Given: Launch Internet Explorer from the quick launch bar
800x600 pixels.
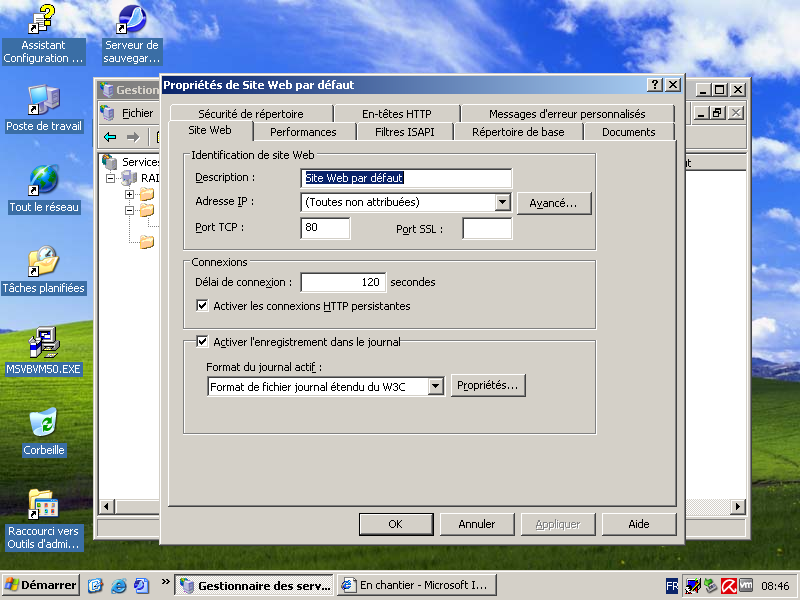Looking at the screenshot, I should coord(120,585).
